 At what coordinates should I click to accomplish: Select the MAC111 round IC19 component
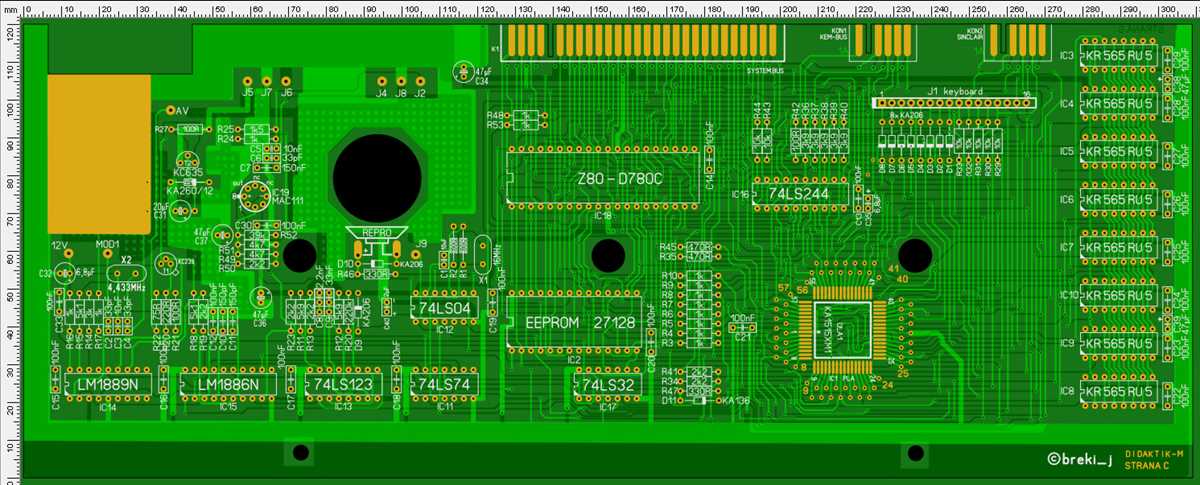click(256, 194)
